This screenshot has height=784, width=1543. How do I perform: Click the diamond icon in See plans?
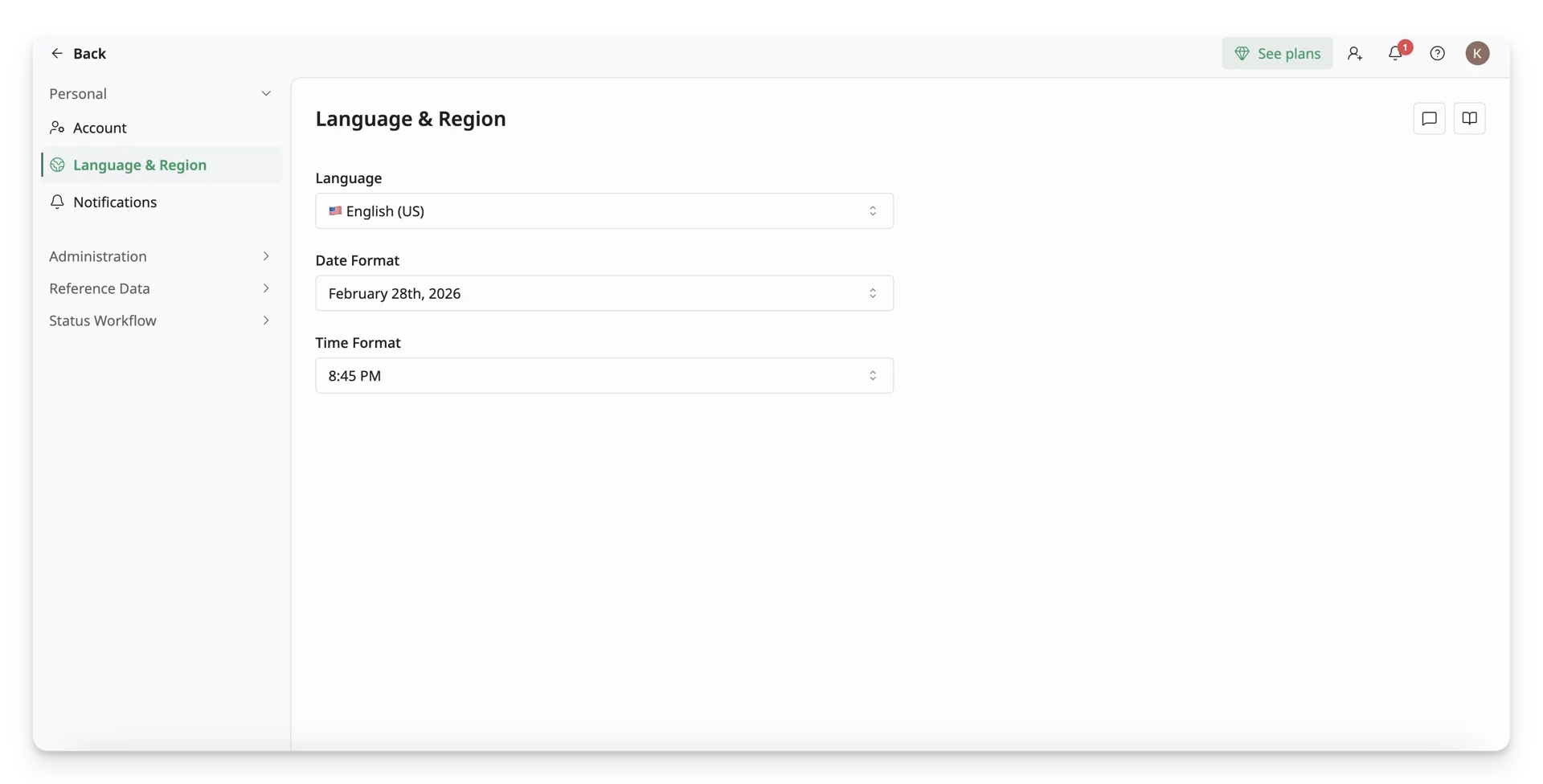[x=1242, y=53]
